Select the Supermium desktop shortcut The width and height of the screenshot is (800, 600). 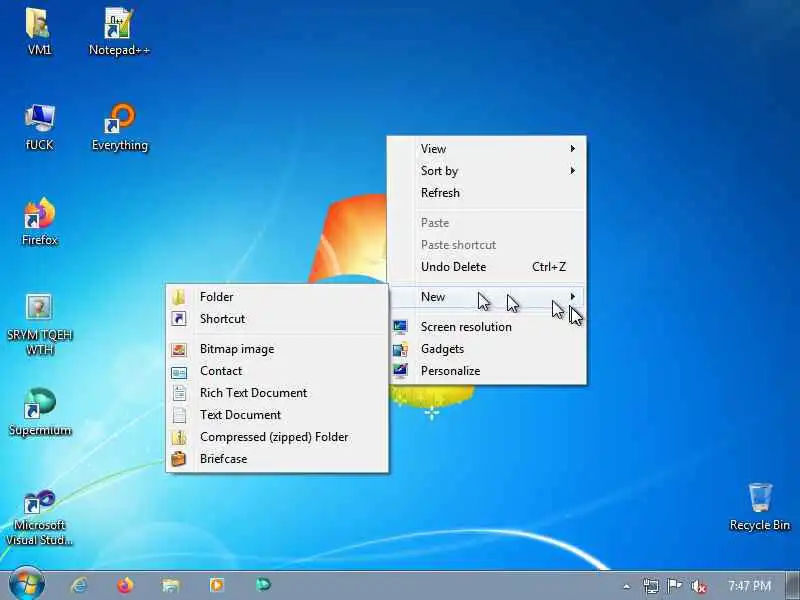tap(40, 411)
